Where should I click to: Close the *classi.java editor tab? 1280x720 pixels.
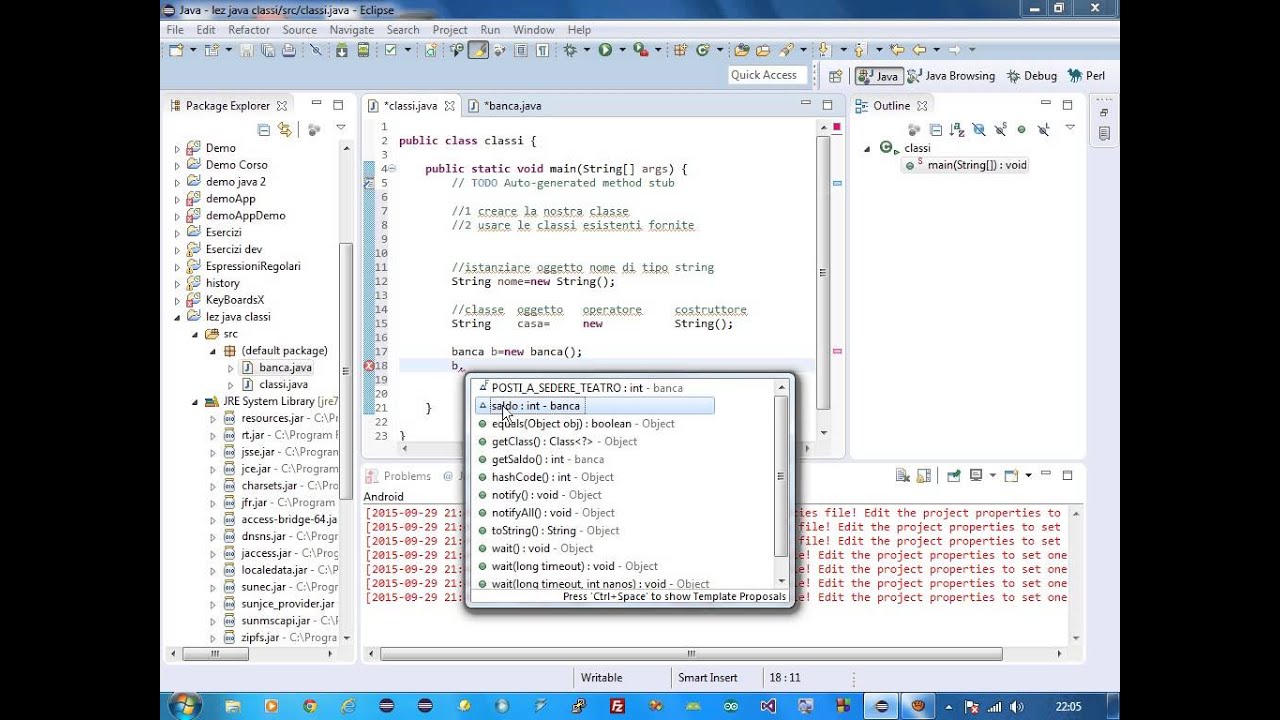[x=450, y=106]
